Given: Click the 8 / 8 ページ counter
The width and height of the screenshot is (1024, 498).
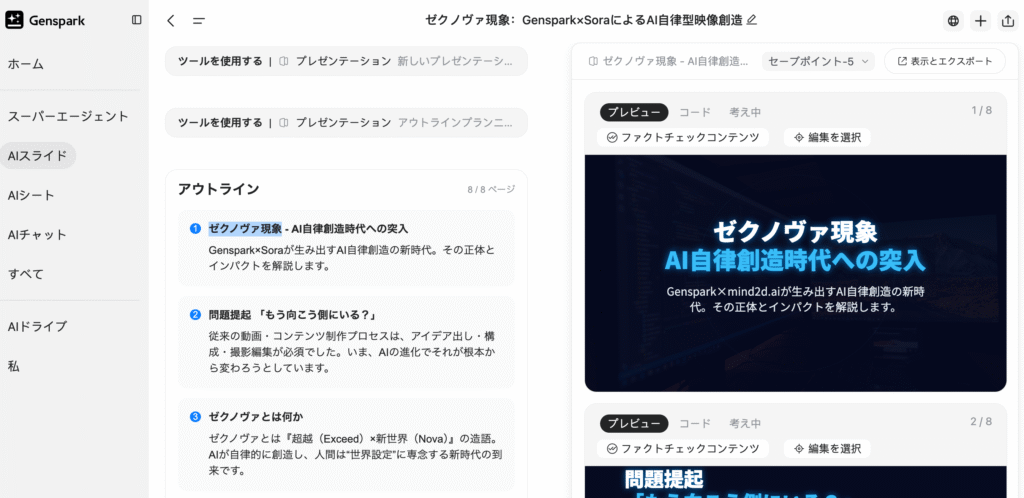Looking at the screenshot, I should (x=491, y=189).
